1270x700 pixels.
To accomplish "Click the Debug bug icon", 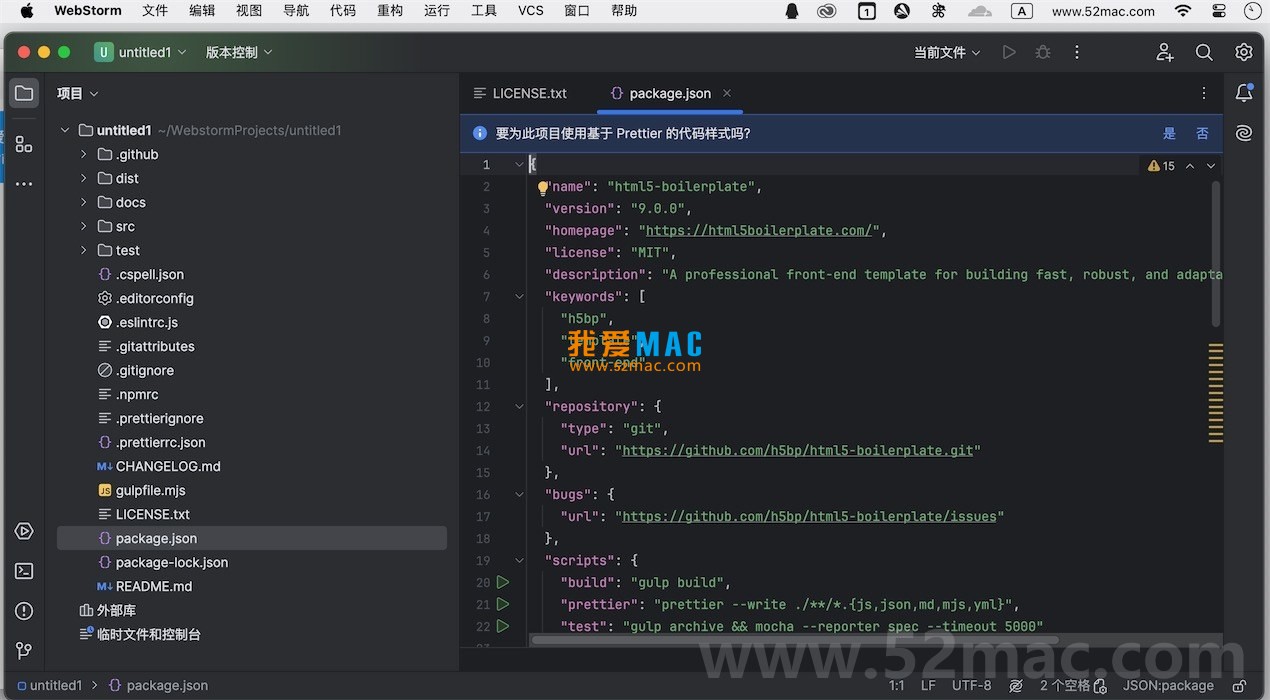I will (x=1043, y=52).
